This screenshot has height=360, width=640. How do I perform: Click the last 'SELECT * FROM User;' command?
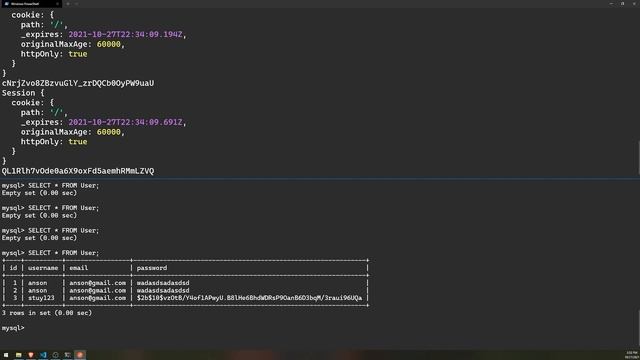click(x=64, y=253)
